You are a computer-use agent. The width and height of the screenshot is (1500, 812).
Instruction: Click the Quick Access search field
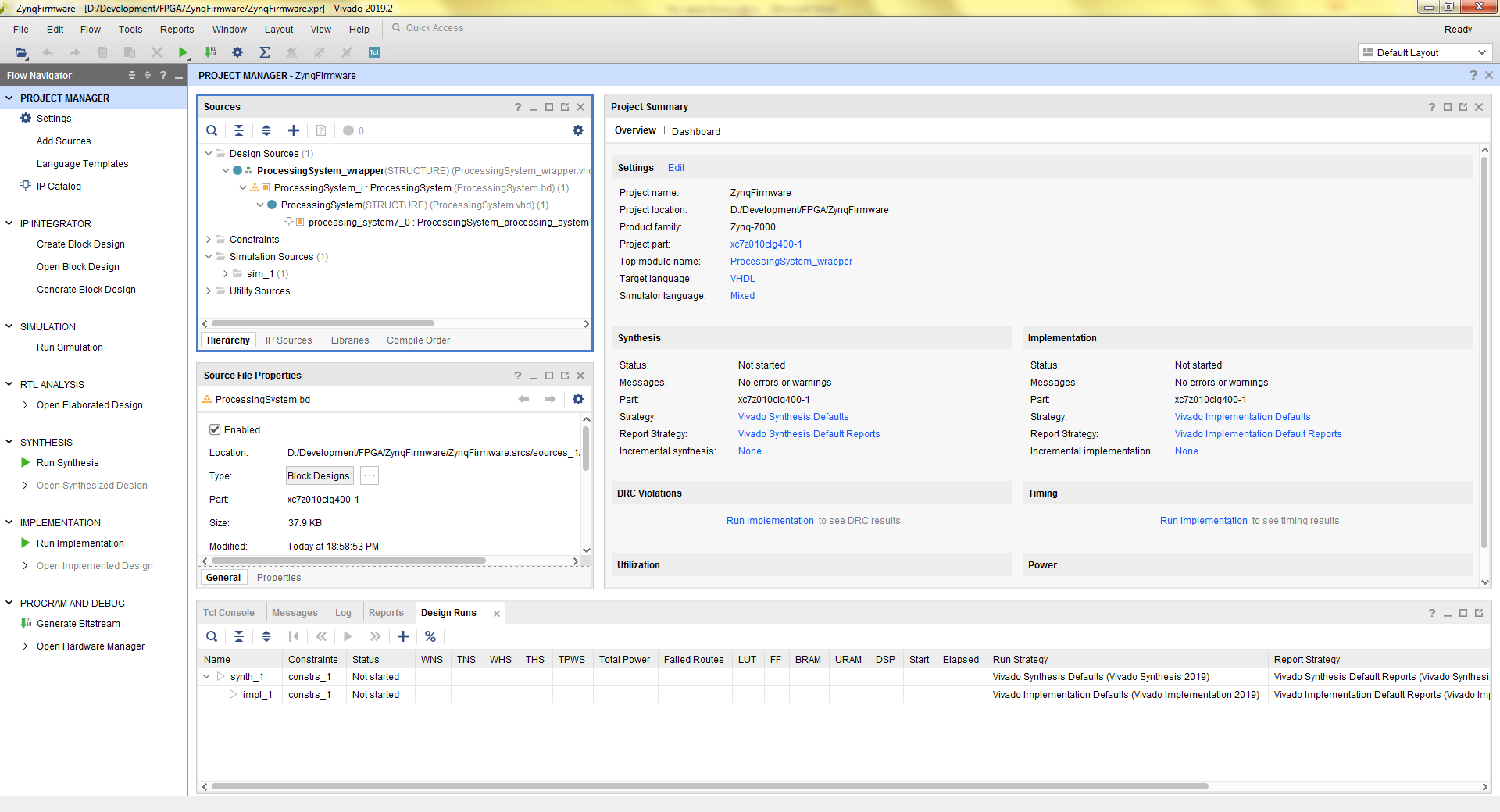pos(446,28)
